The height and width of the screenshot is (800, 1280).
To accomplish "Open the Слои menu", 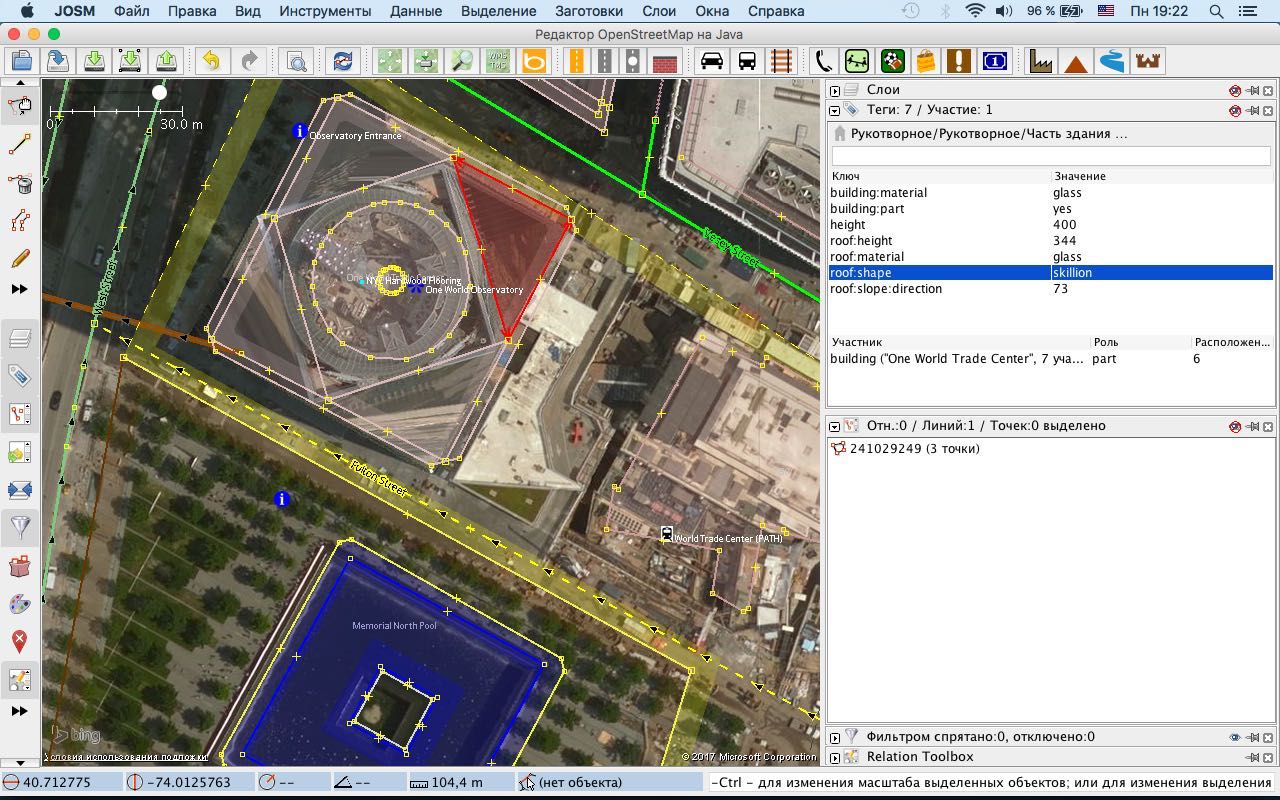I will point(659,11).
